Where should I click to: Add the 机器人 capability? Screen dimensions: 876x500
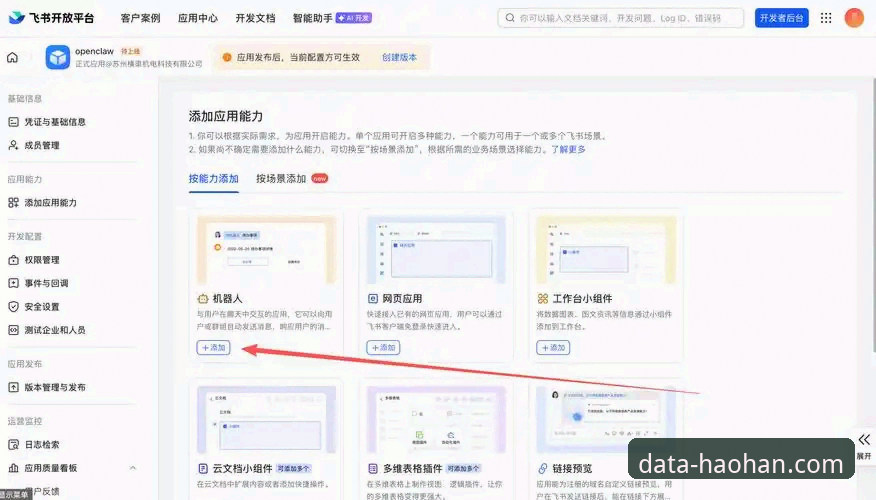pos(213,347)
